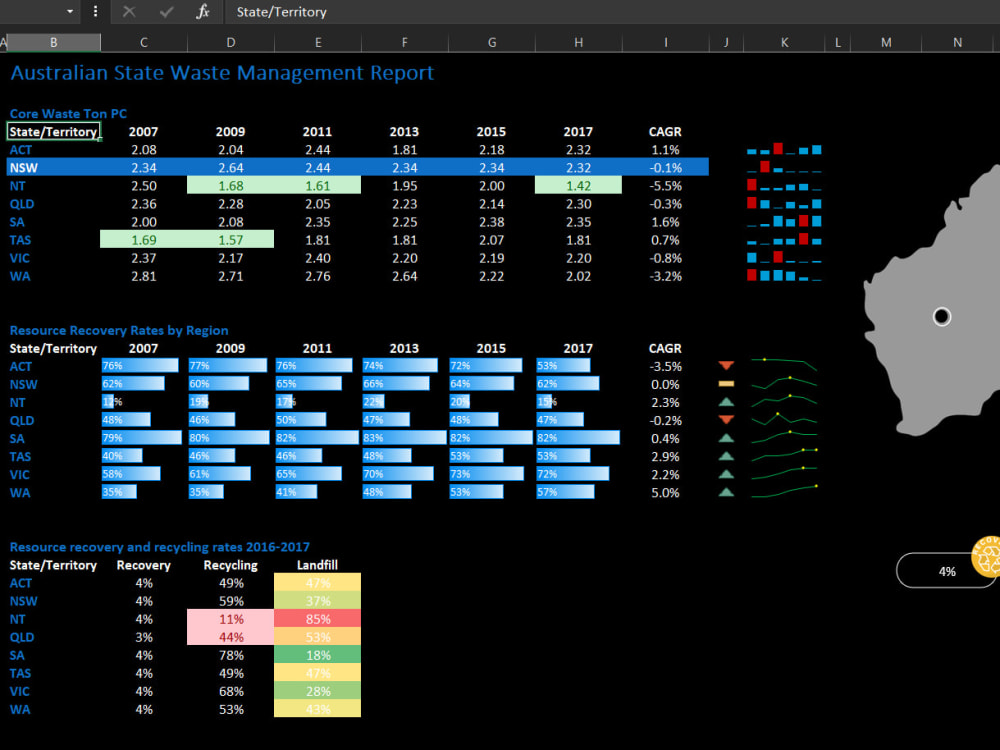
Task: Select the Recycling column header cell
Action: [230, 565]
